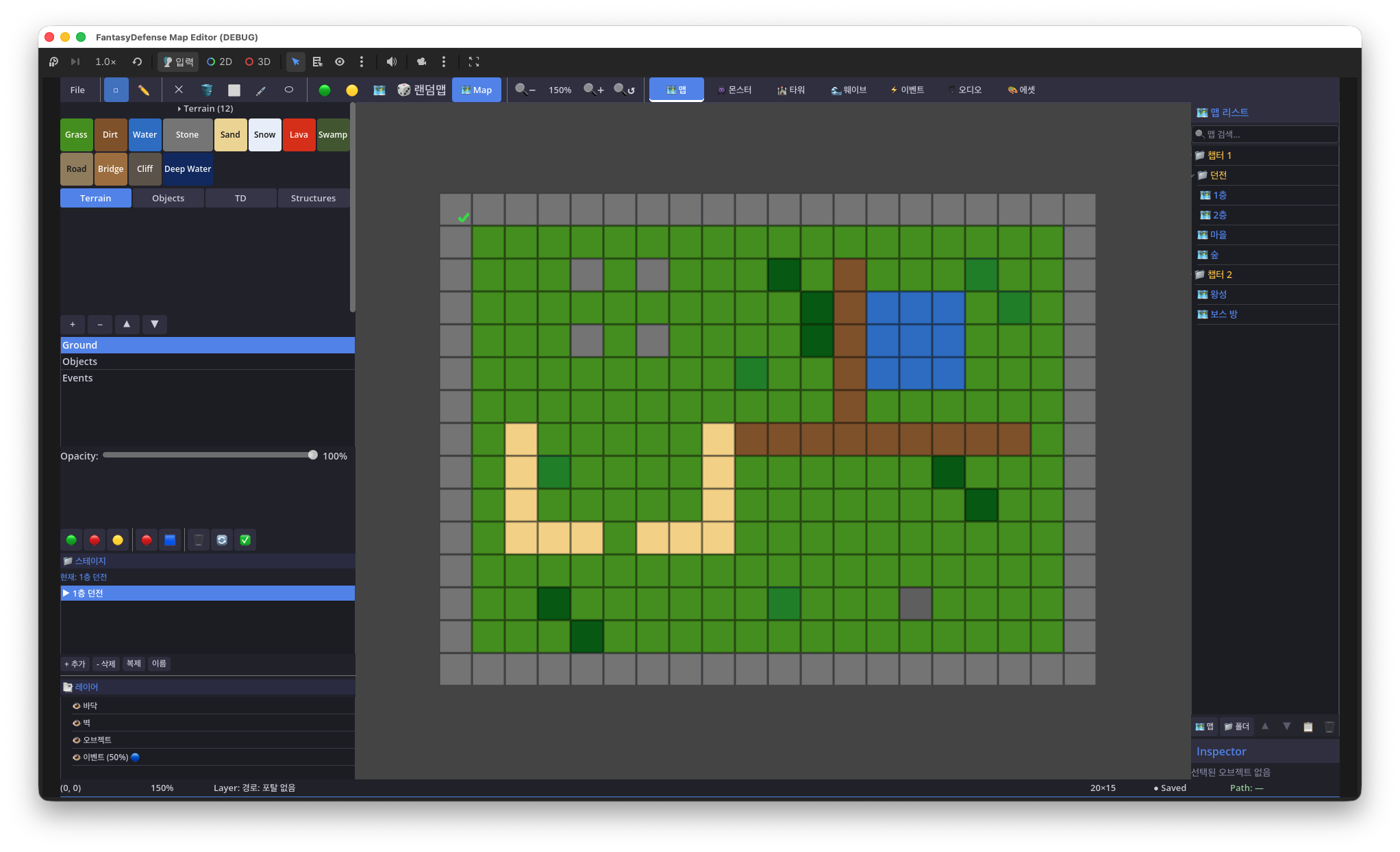Switch to the Objects palette tab
The width and height of the screenshot is (1400, 852).
(x=168, y=198)
